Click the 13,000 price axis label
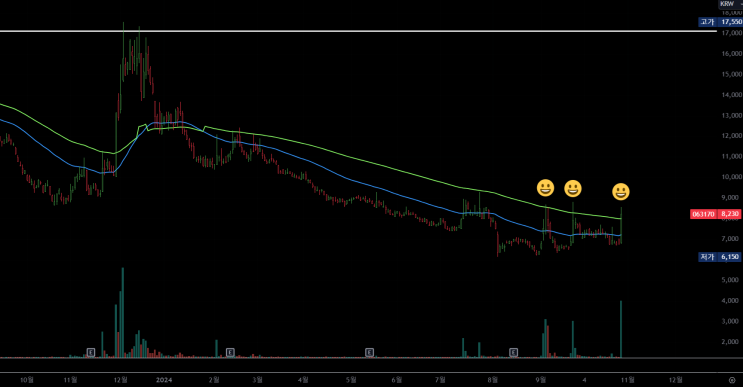 pyautogui.click(x=732, y=115)
